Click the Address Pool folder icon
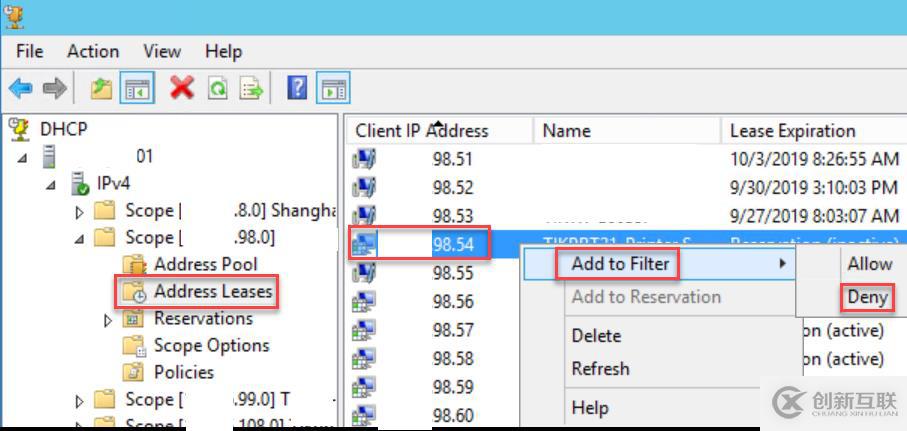 pyautogui.click(x=135, y=265)
